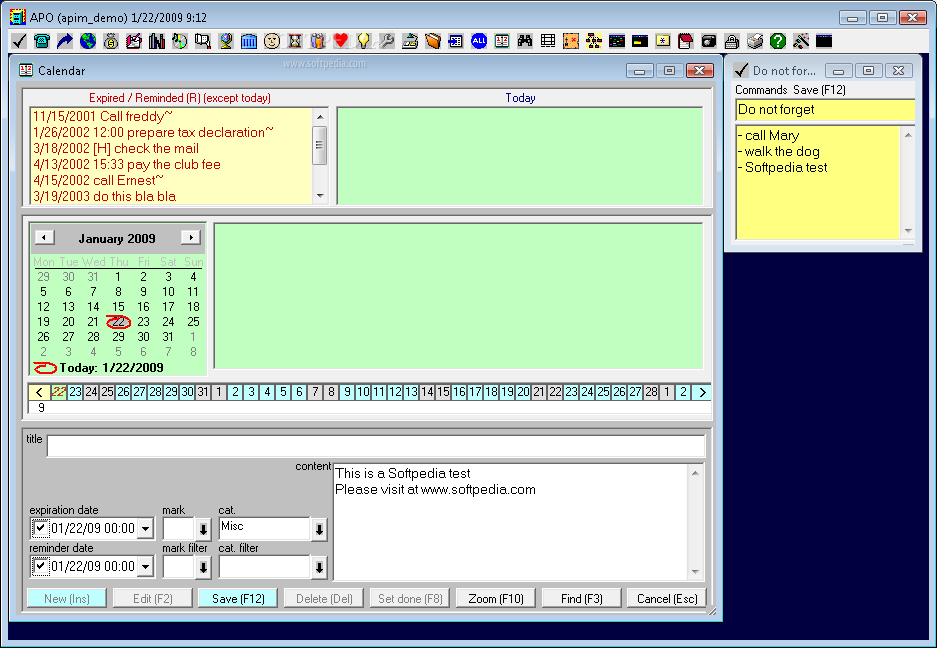The width and height of the screenshot is (937, 648).
Task: Open the reminder date dropdown arrow
Action: tap(145, 566)
